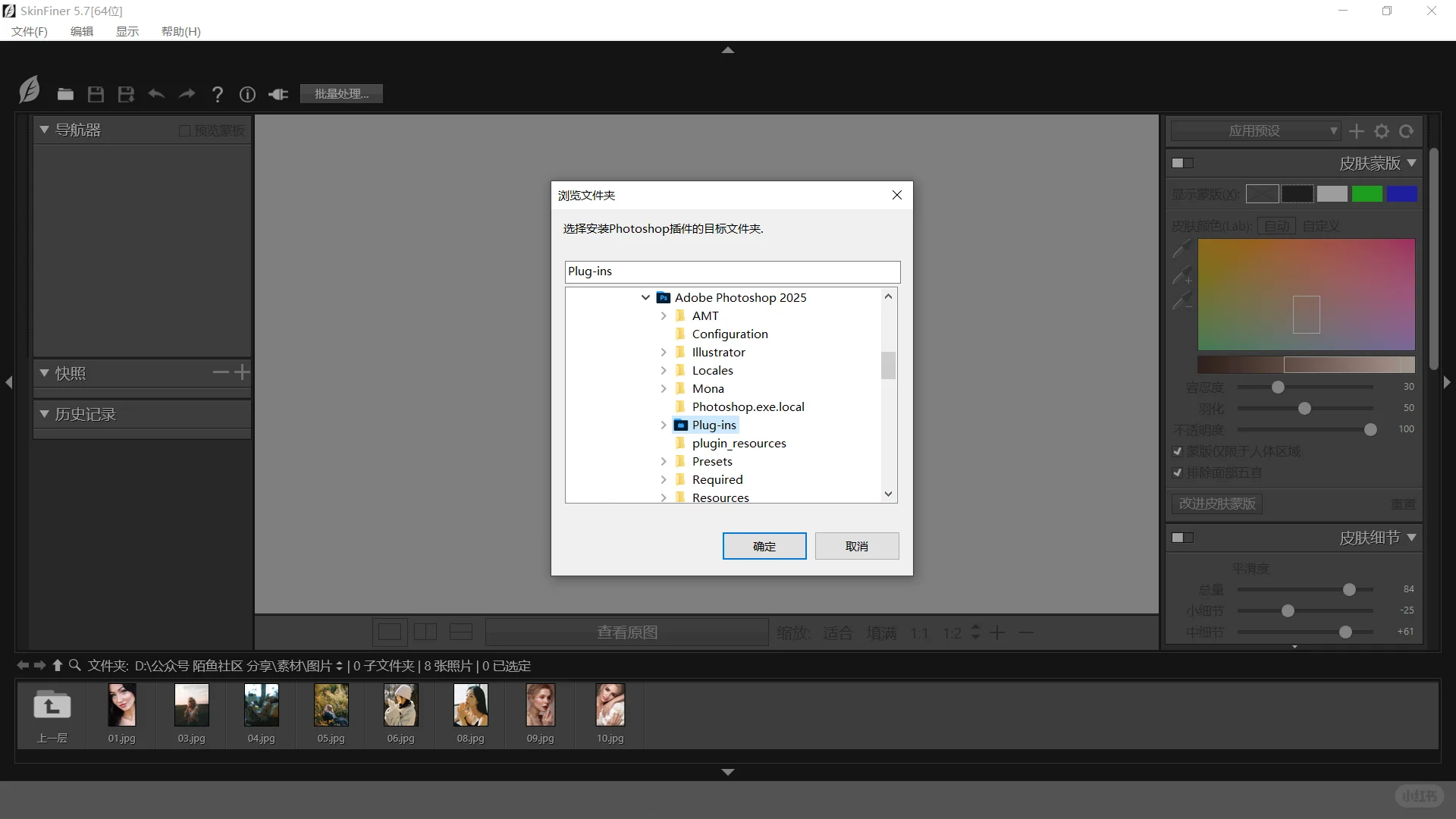The height and width of the screenshot is (819, 1456).
Task: Uncheck the exclude facial features checkbox
Action: 1178,473
